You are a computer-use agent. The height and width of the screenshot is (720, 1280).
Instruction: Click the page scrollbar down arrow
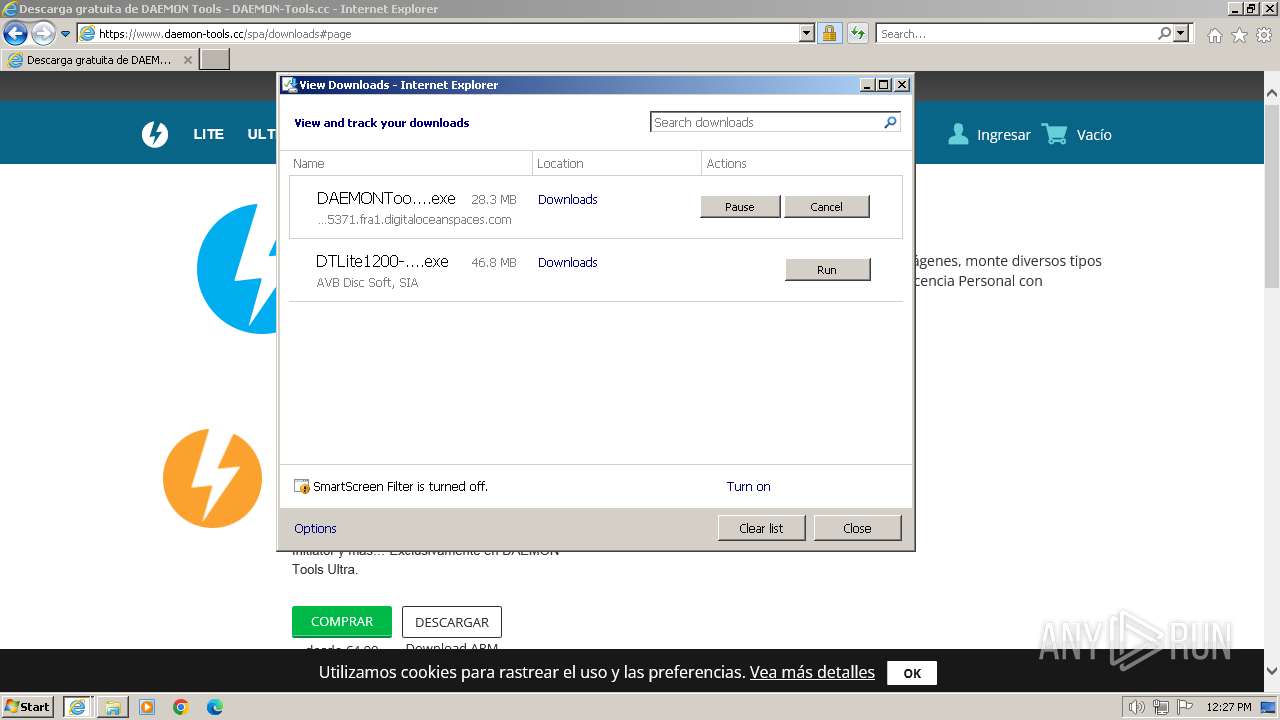pos(1271,671)
